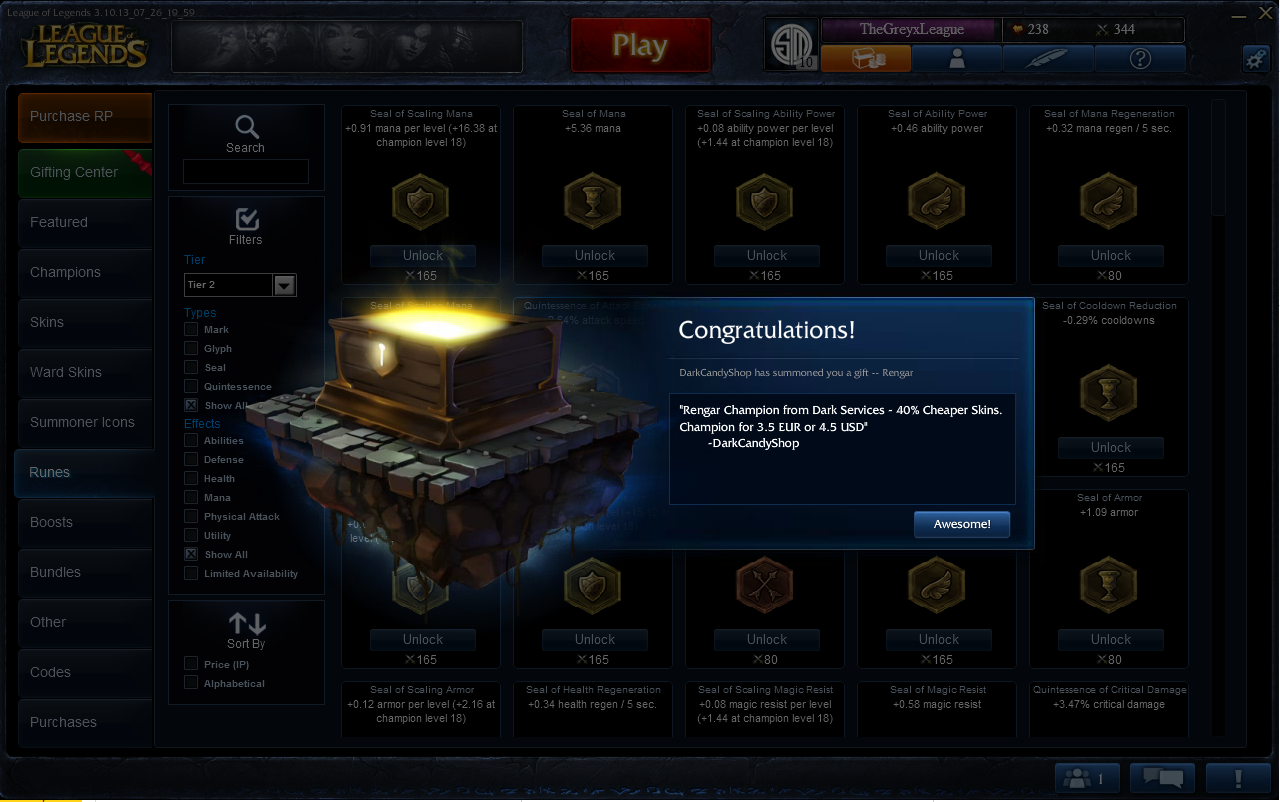Screen dimensions: 1280x802
Task: Open the friends list icon
Action: pyautogui.click(x=1087, y=777)
